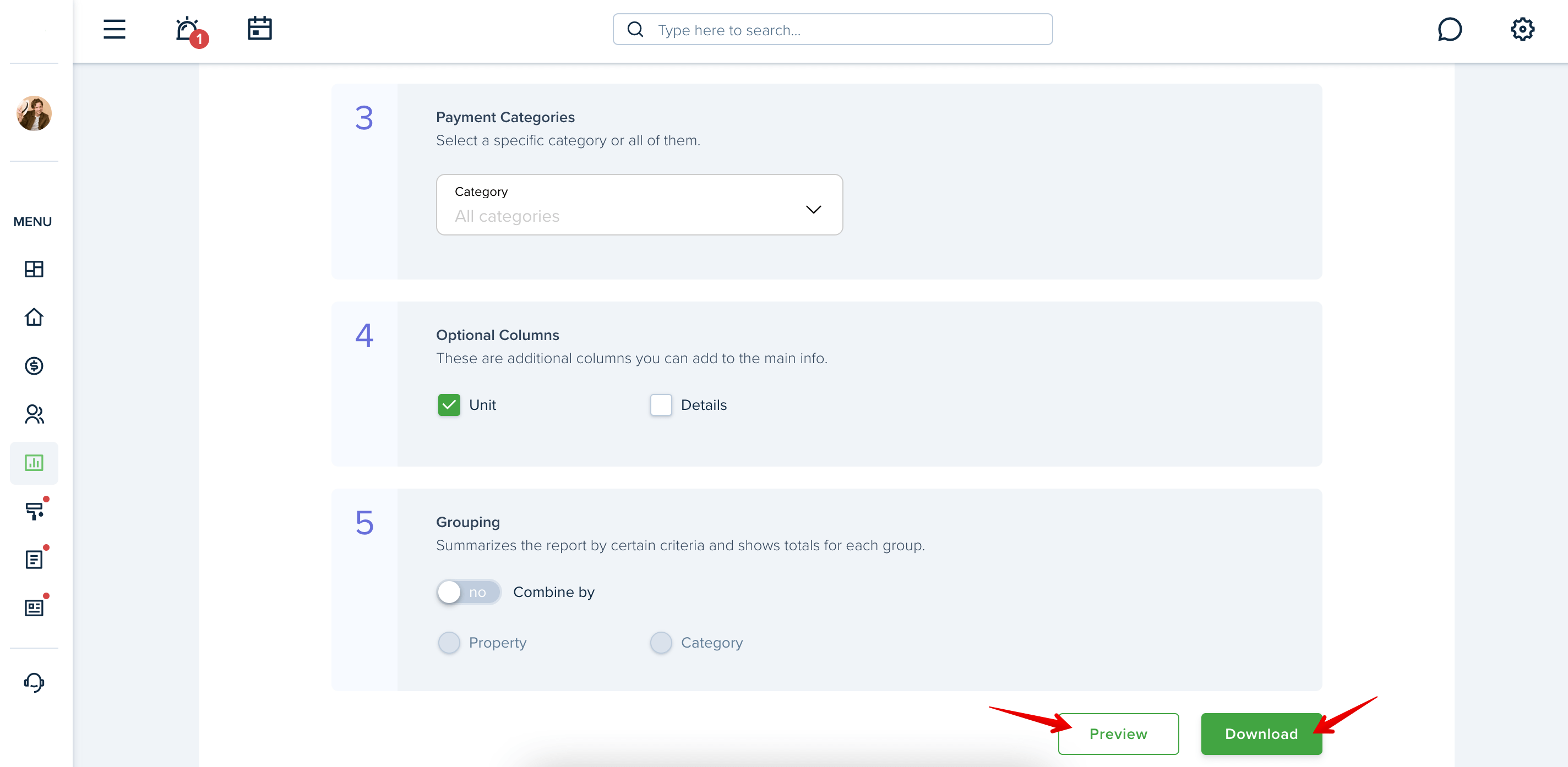
Task: Click the MENU label in sidebar
Action: (33, 222)
